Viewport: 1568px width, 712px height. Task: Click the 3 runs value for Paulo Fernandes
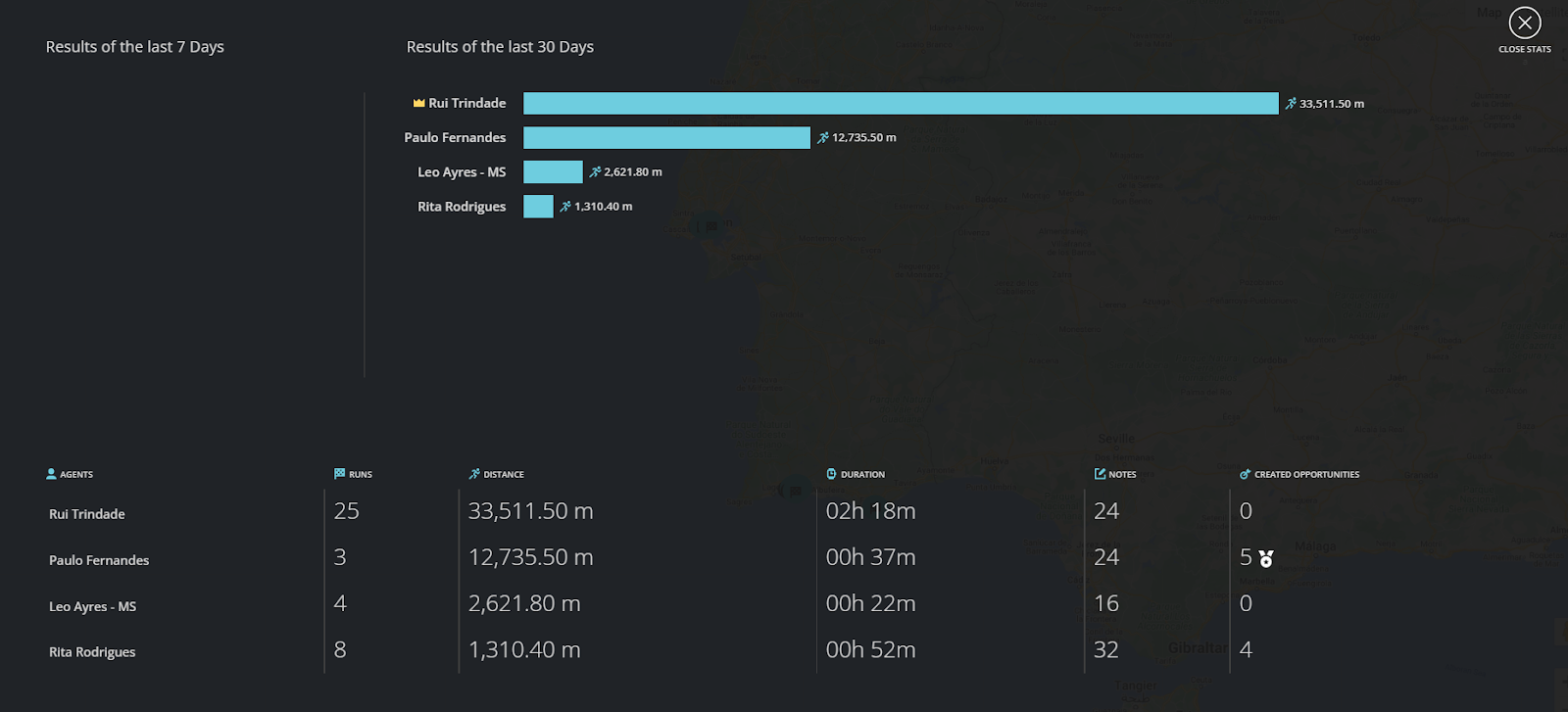340,557
